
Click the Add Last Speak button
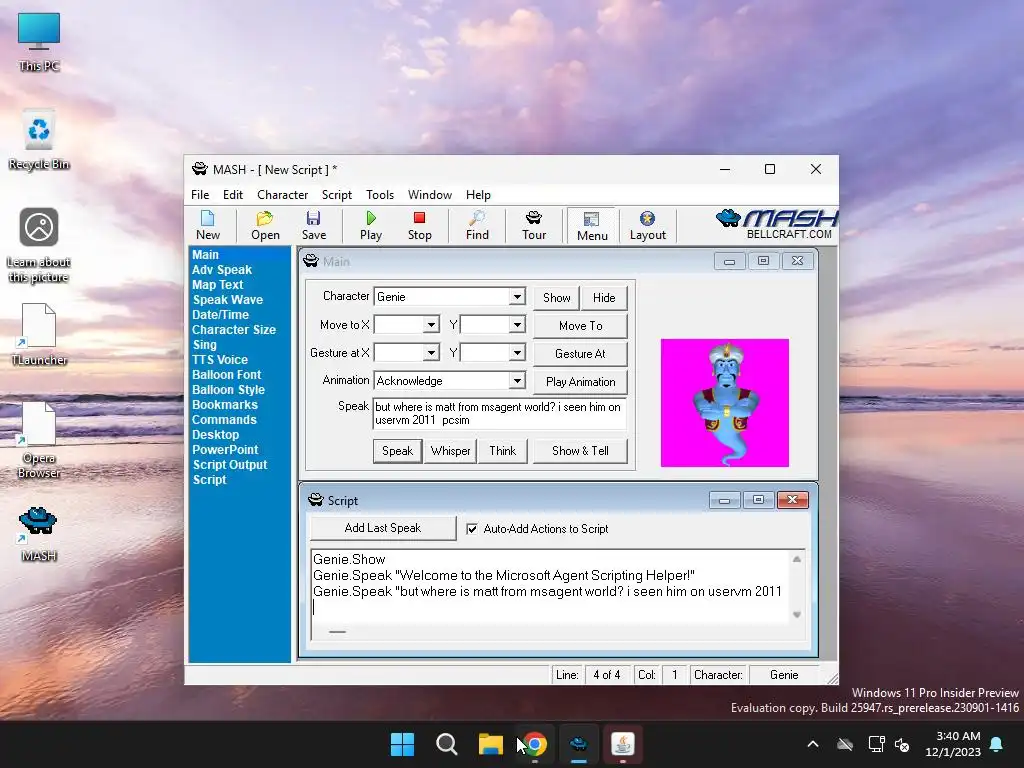(x=383, y=528)
